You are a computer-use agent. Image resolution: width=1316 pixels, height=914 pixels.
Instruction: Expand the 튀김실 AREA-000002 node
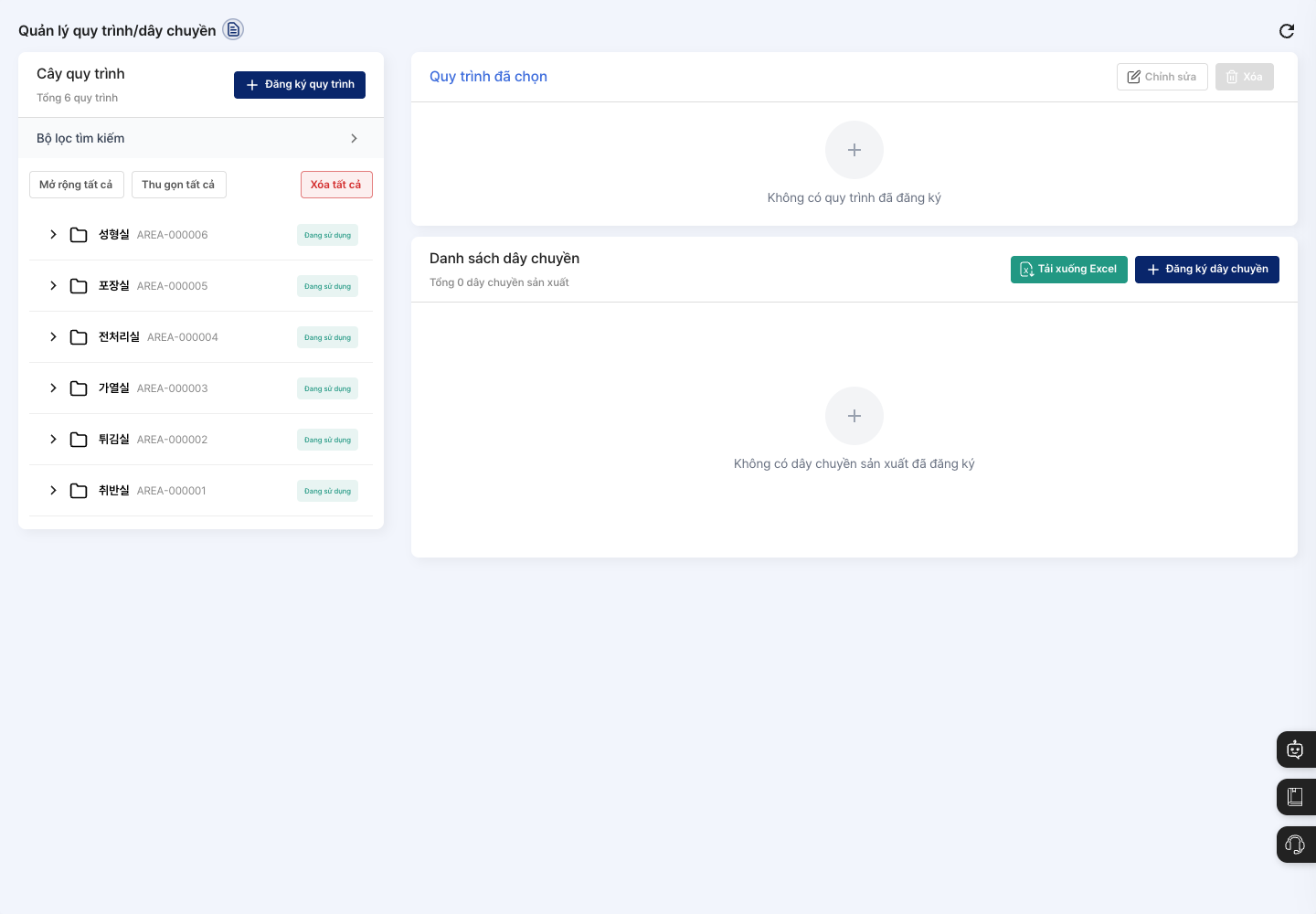coord(53,440)
